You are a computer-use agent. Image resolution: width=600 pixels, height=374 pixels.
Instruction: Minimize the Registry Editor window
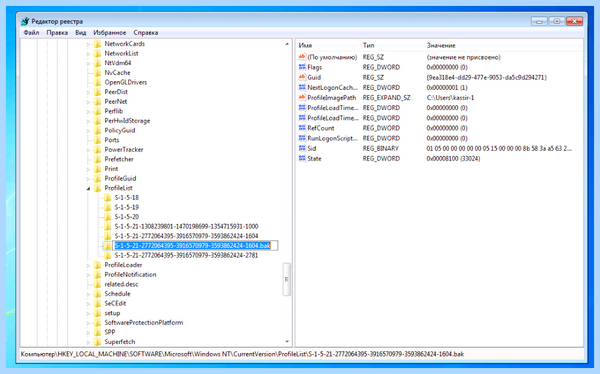click(539, 21)
